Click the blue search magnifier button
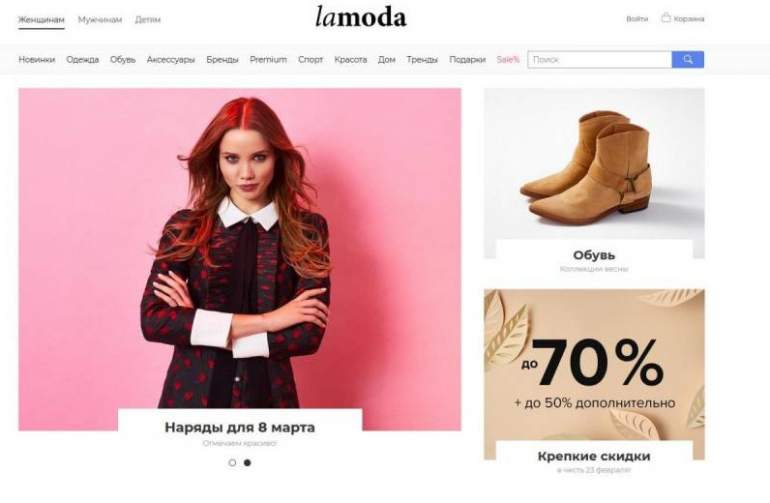Screen dimensions: 770x503 [x=688, y=59]
